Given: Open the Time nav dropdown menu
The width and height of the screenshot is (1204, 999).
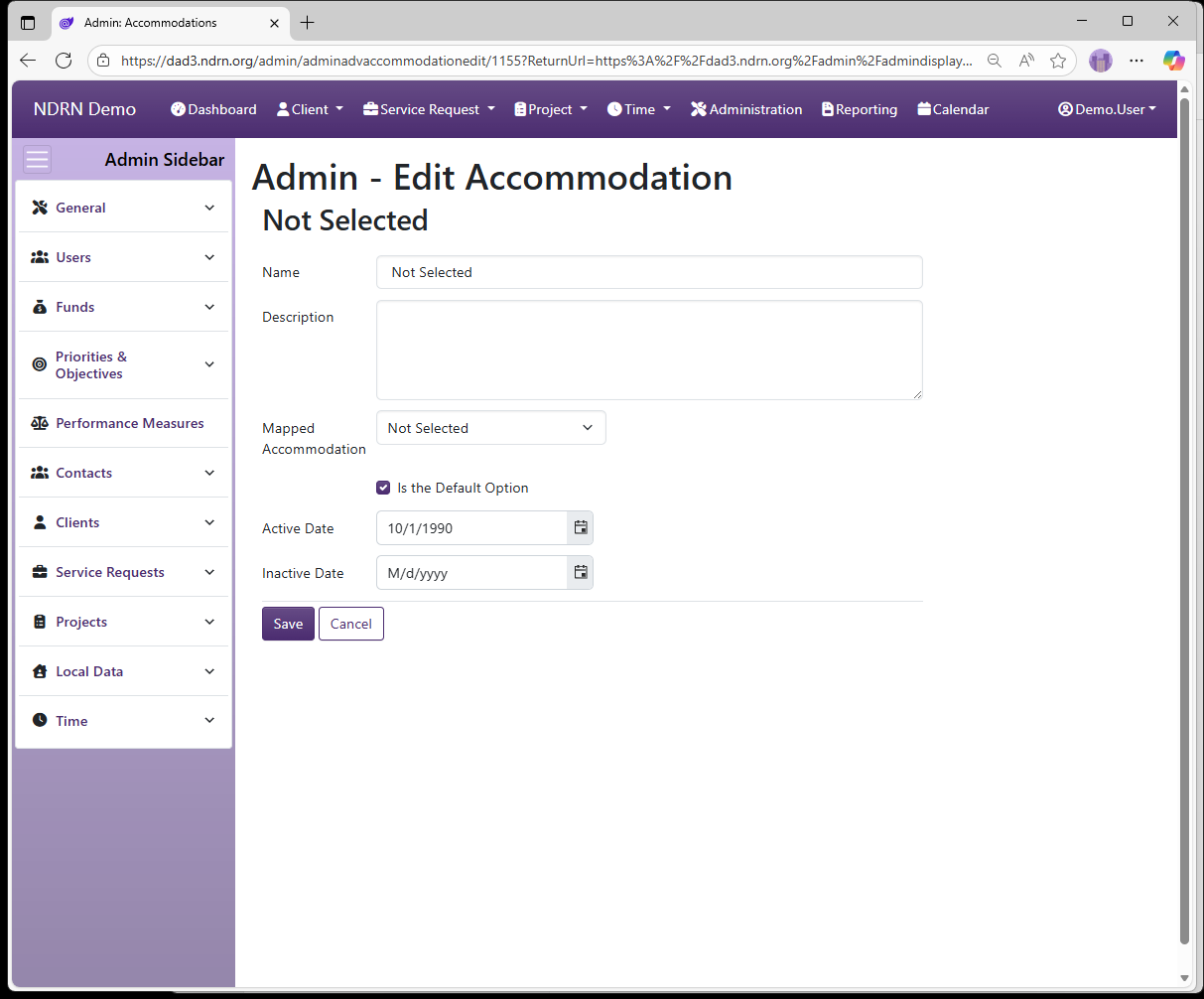Looking at the screenshot, I should tap(639, 109).
